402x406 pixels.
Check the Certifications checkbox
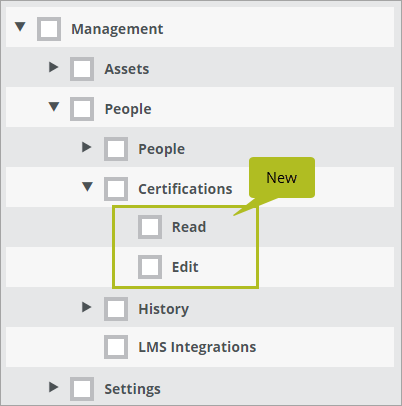116,189
